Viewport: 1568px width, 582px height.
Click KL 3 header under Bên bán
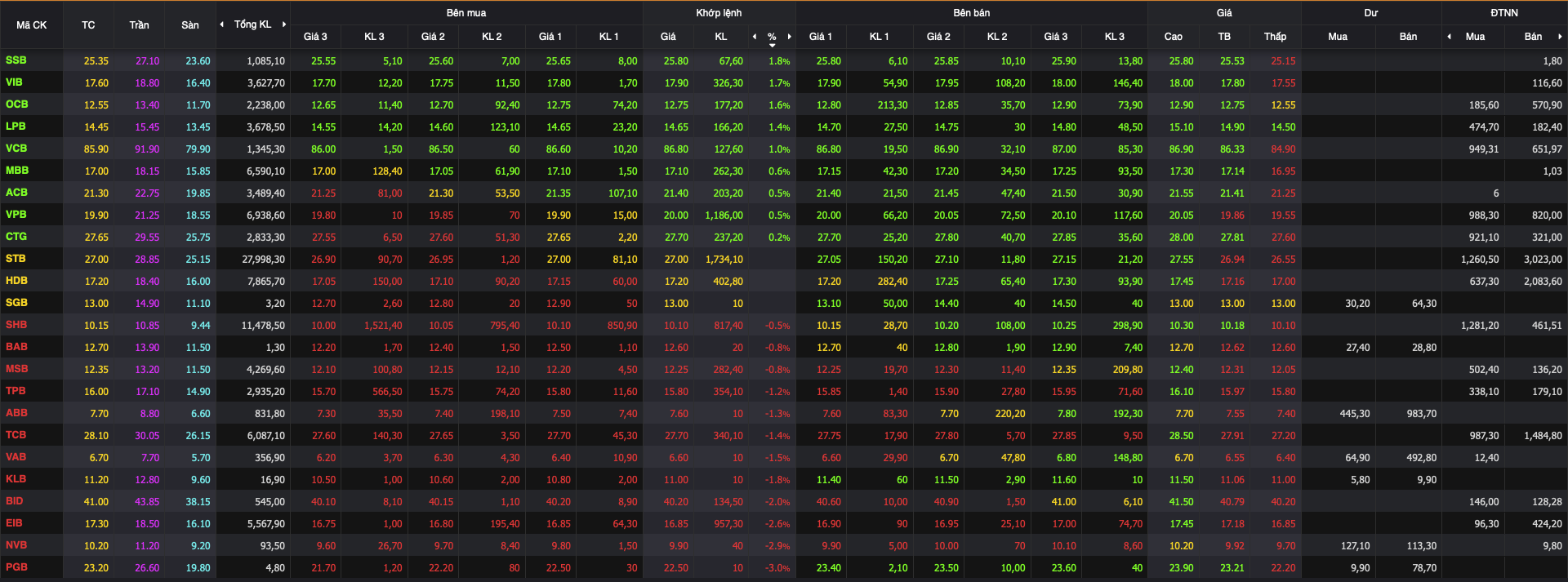coord(1115,37)
